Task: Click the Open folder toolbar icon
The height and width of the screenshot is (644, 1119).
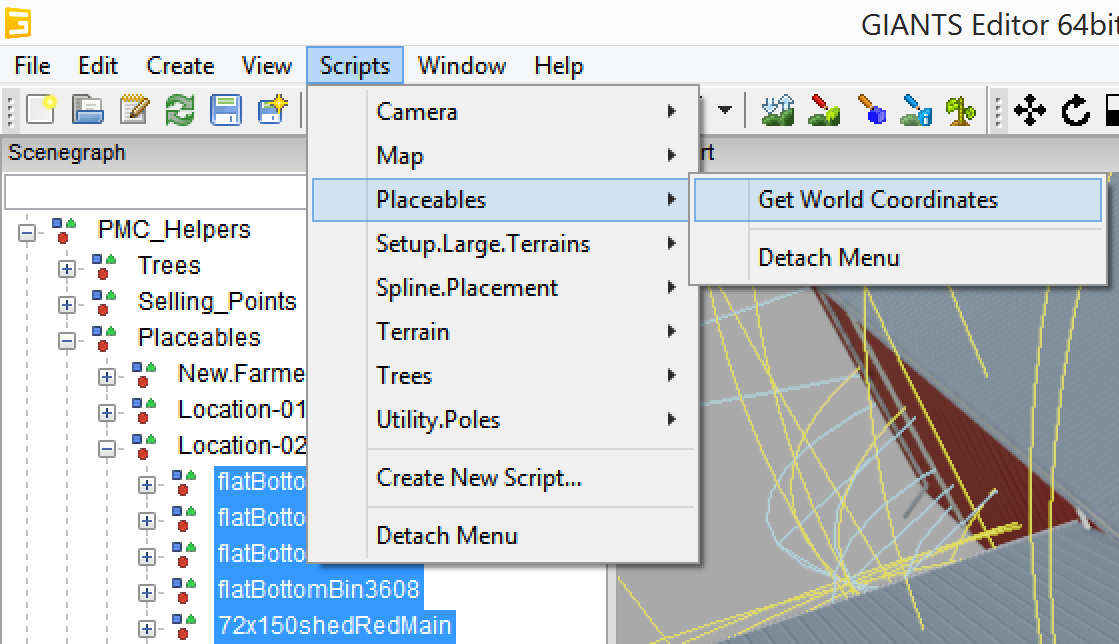Action: pos(88,110)
